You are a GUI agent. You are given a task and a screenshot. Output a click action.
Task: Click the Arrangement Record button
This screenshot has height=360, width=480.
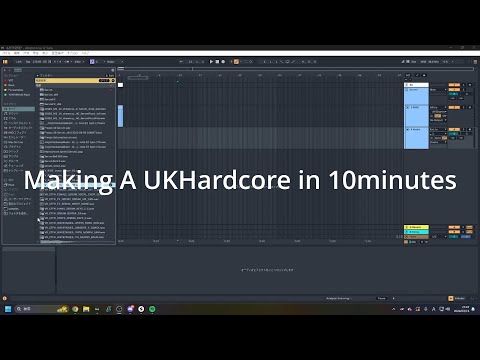coord(223,62)
